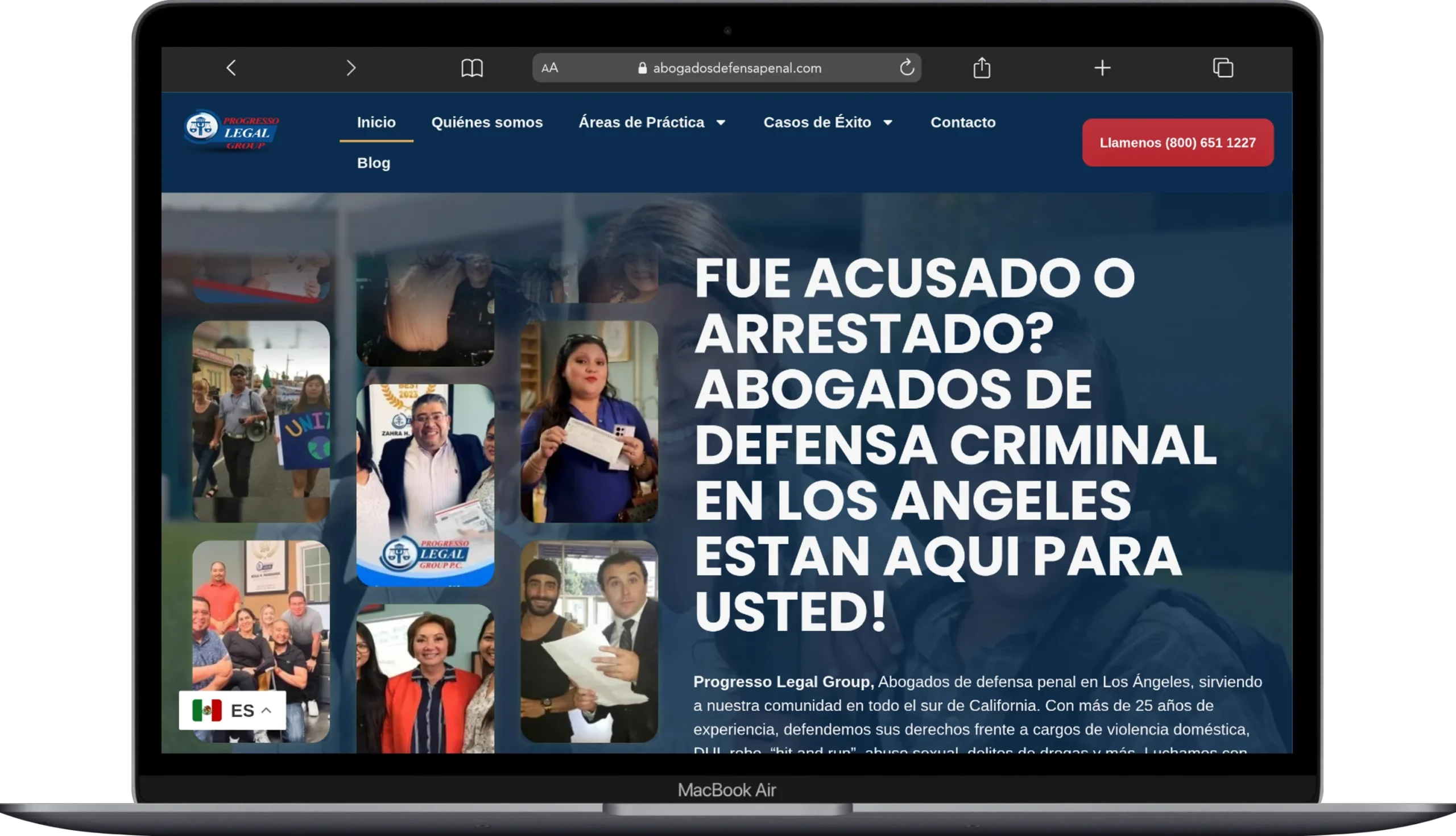Click the browser forward arrow
This screenshot has width=1456, height=836.
click(x=351, y=68)
